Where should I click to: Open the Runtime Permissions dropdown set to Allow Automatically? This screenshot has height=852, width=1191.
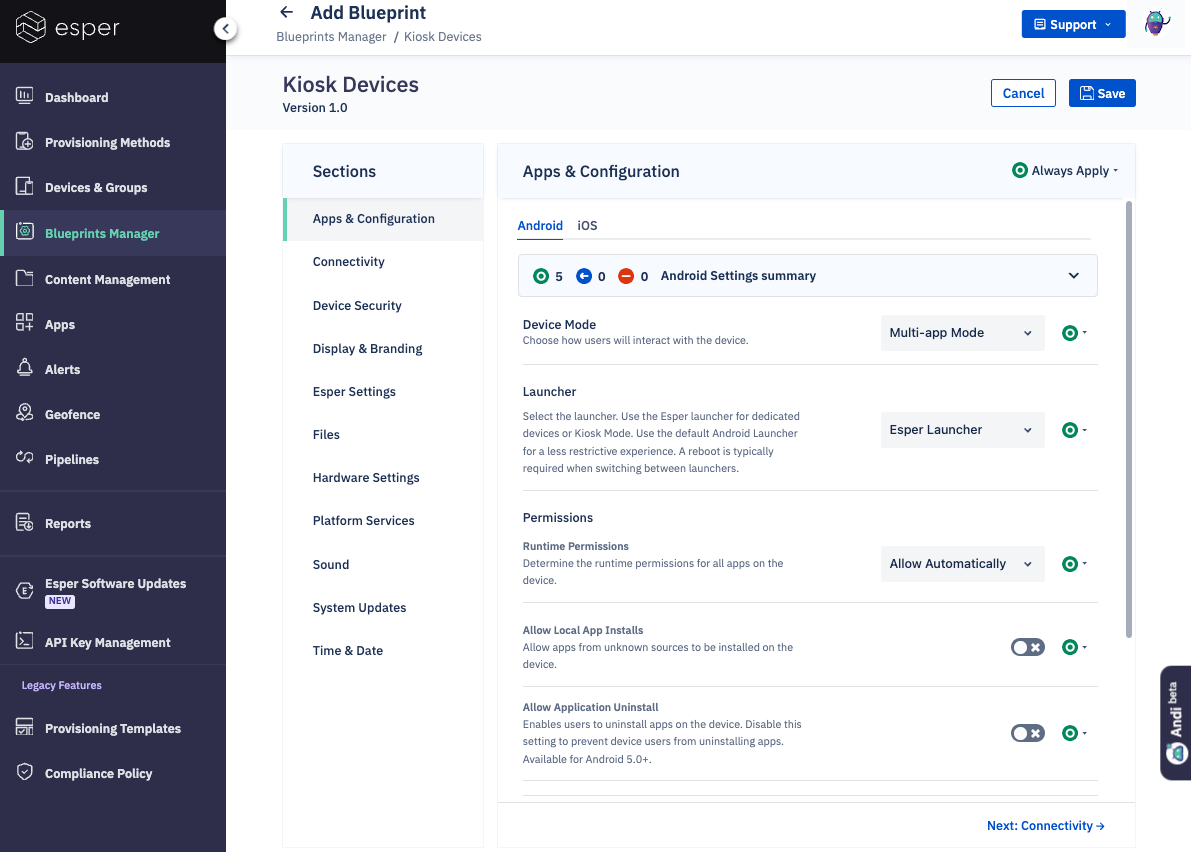[962, 563]
